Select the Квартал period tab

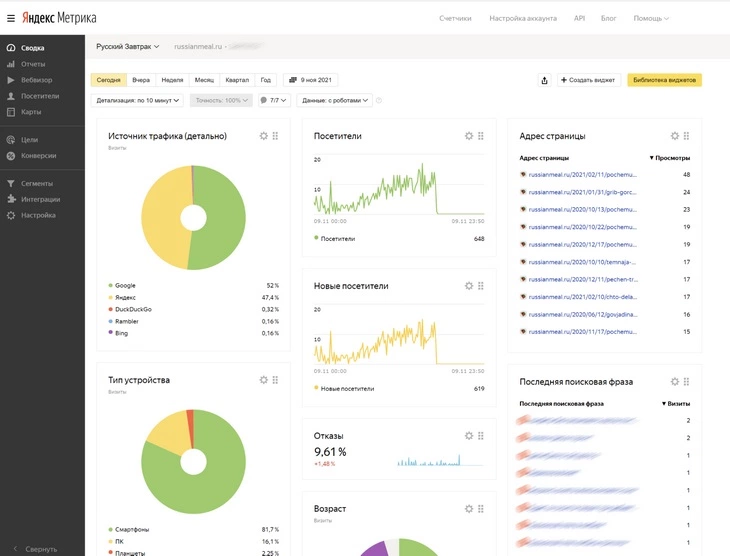(237, 80)
